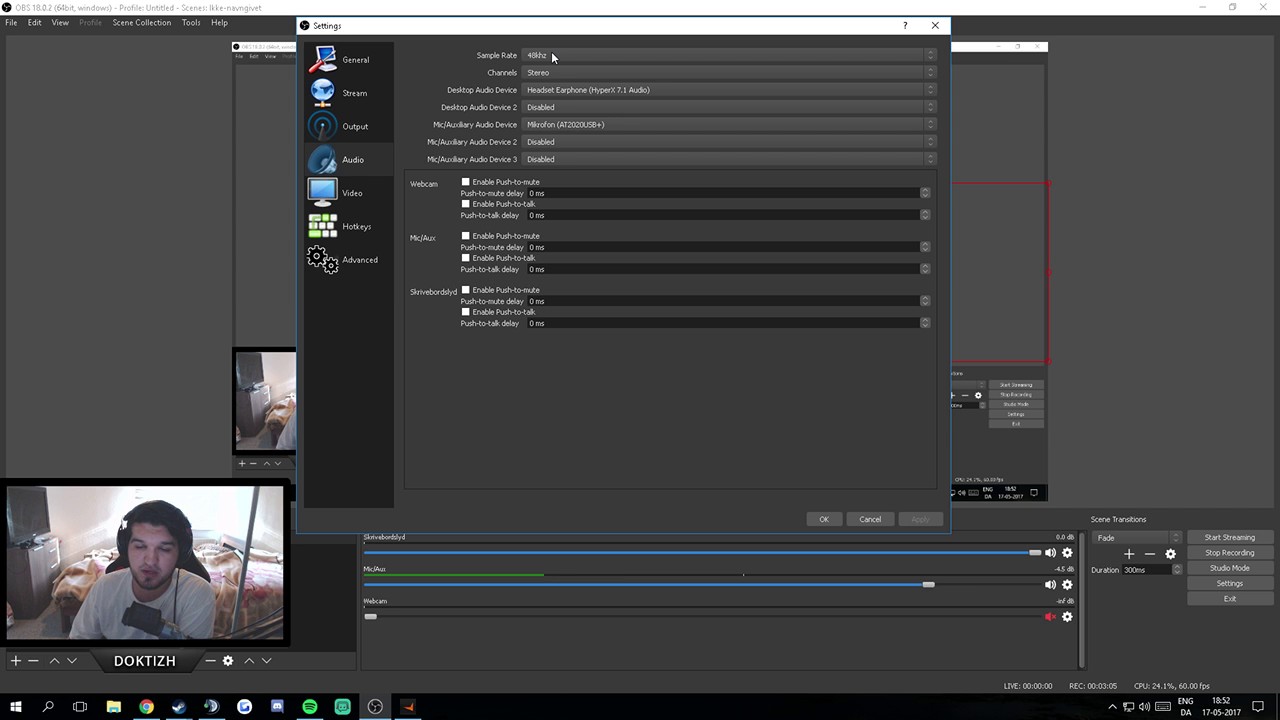Remove the selected scene with minus icon
The width and height of the screenshot is (1280, 720).
(x=33, y=661)
